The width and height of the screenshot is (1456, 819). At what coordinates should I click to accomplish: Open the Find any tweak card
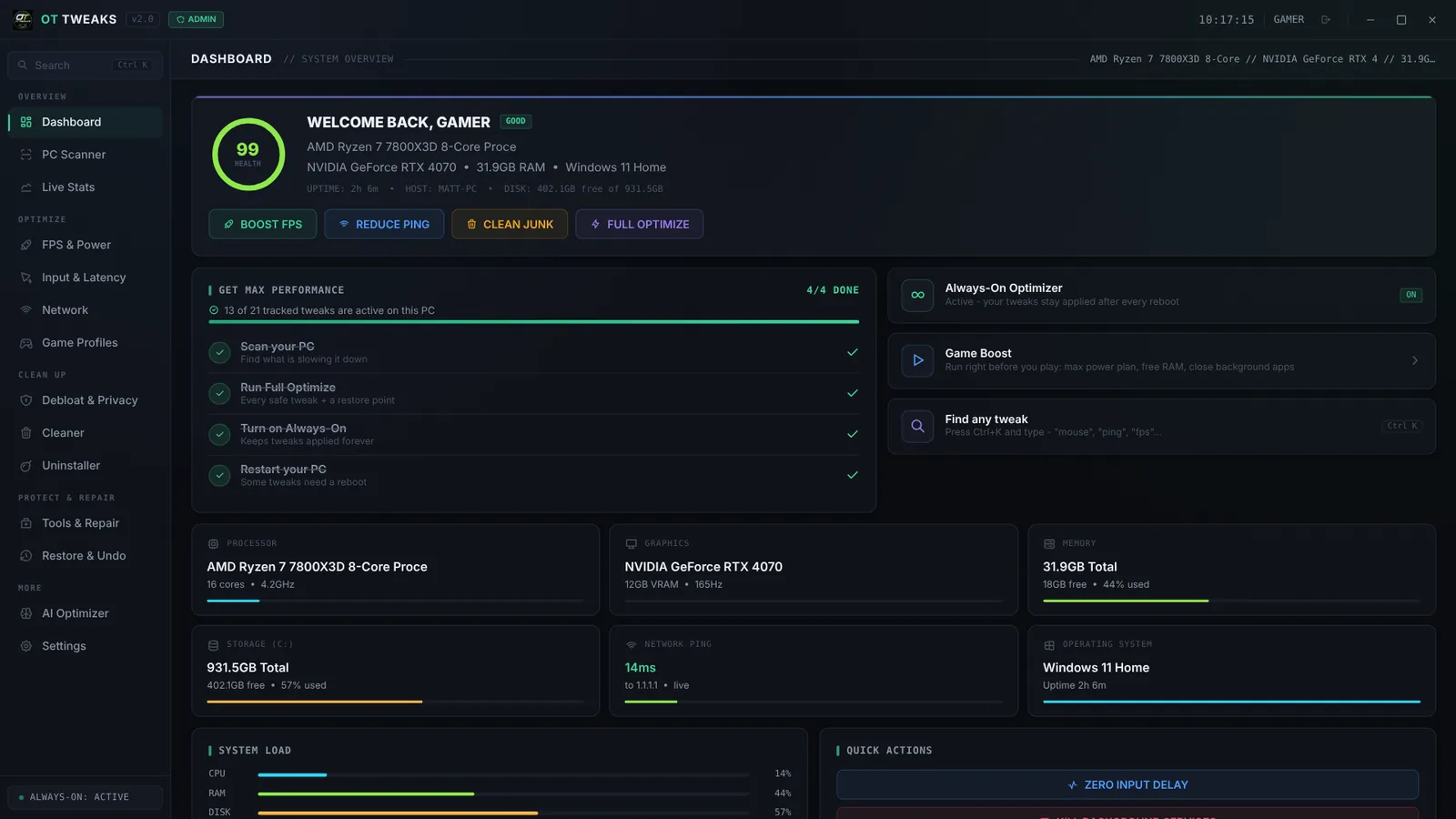(x=1161, y=426)
